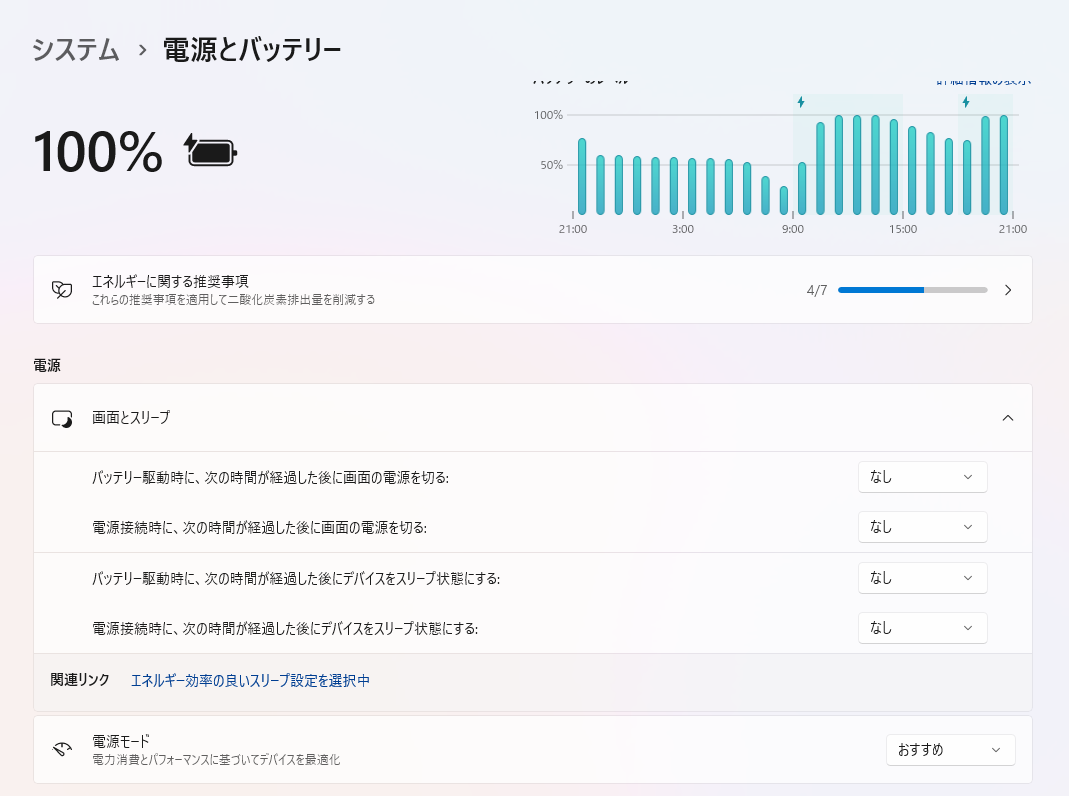This screenshot has height=796, width=1069.
Task: Click the rightmost bar in the battery chart
Action: click(x=1004, y=165)
